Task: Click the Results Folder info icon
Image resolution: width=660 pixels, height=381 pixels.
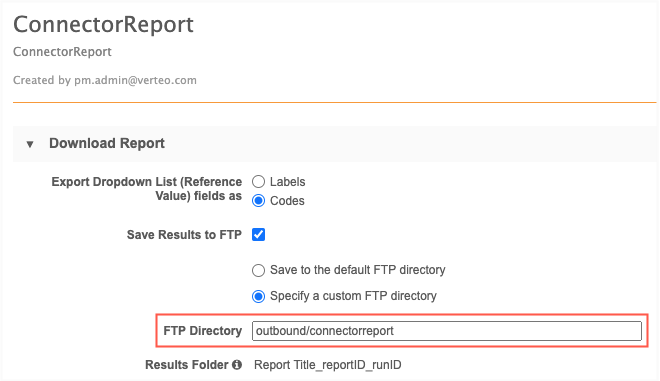Action: 237,365
